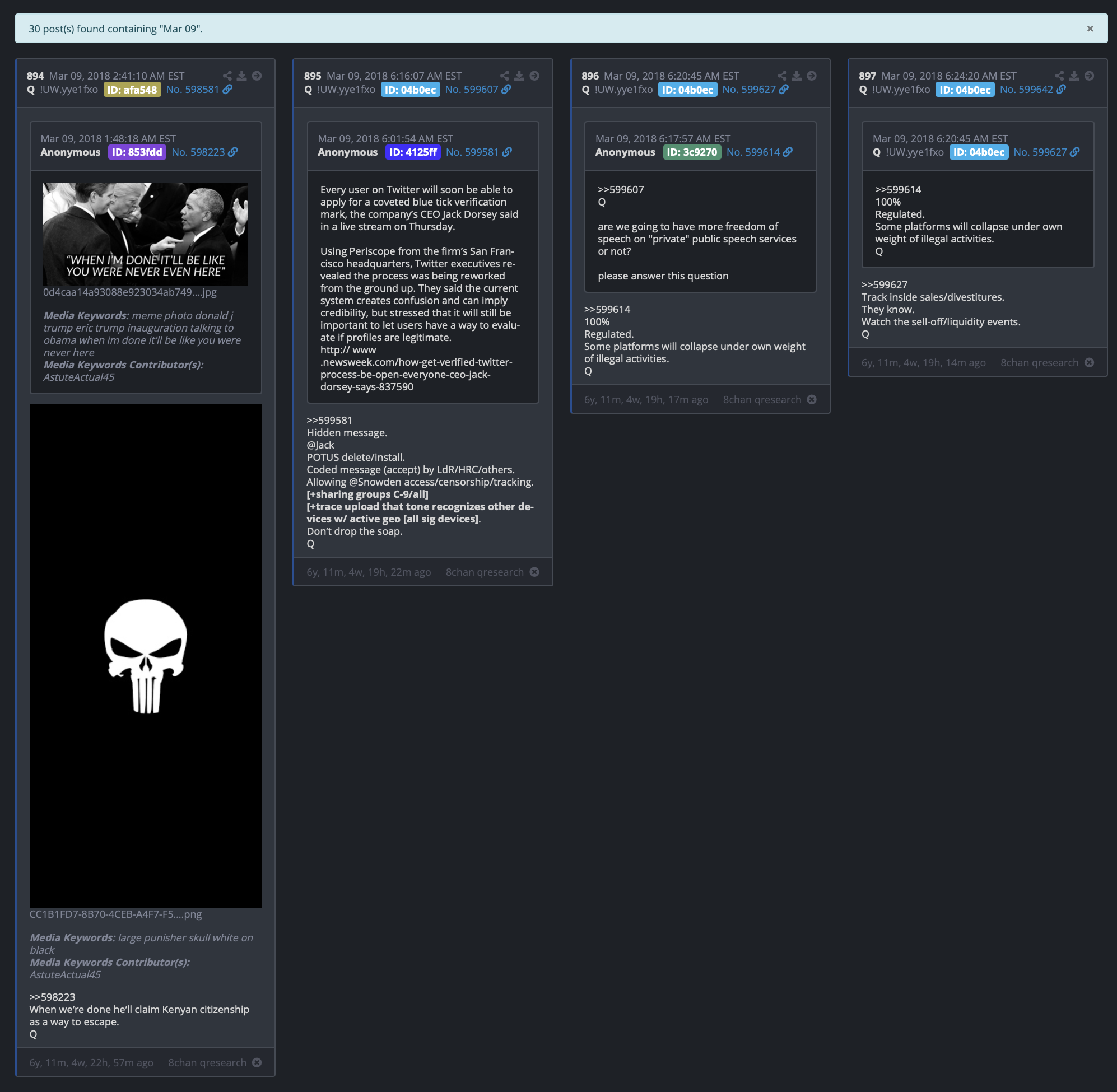Filter by ID: 04b0ec badge on post 895
1117x1092 pixels.
click(410, 90)
